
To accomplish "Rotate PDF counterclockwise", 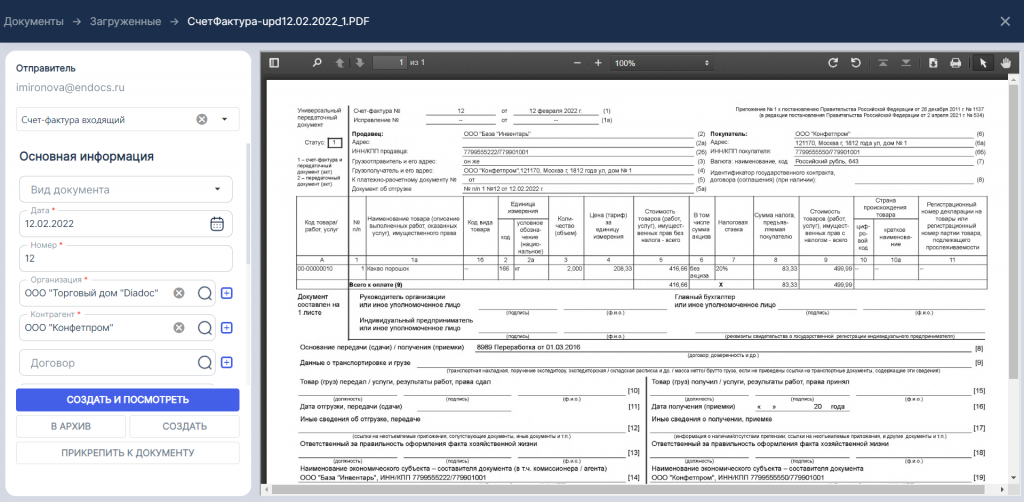I will (855, 63).
